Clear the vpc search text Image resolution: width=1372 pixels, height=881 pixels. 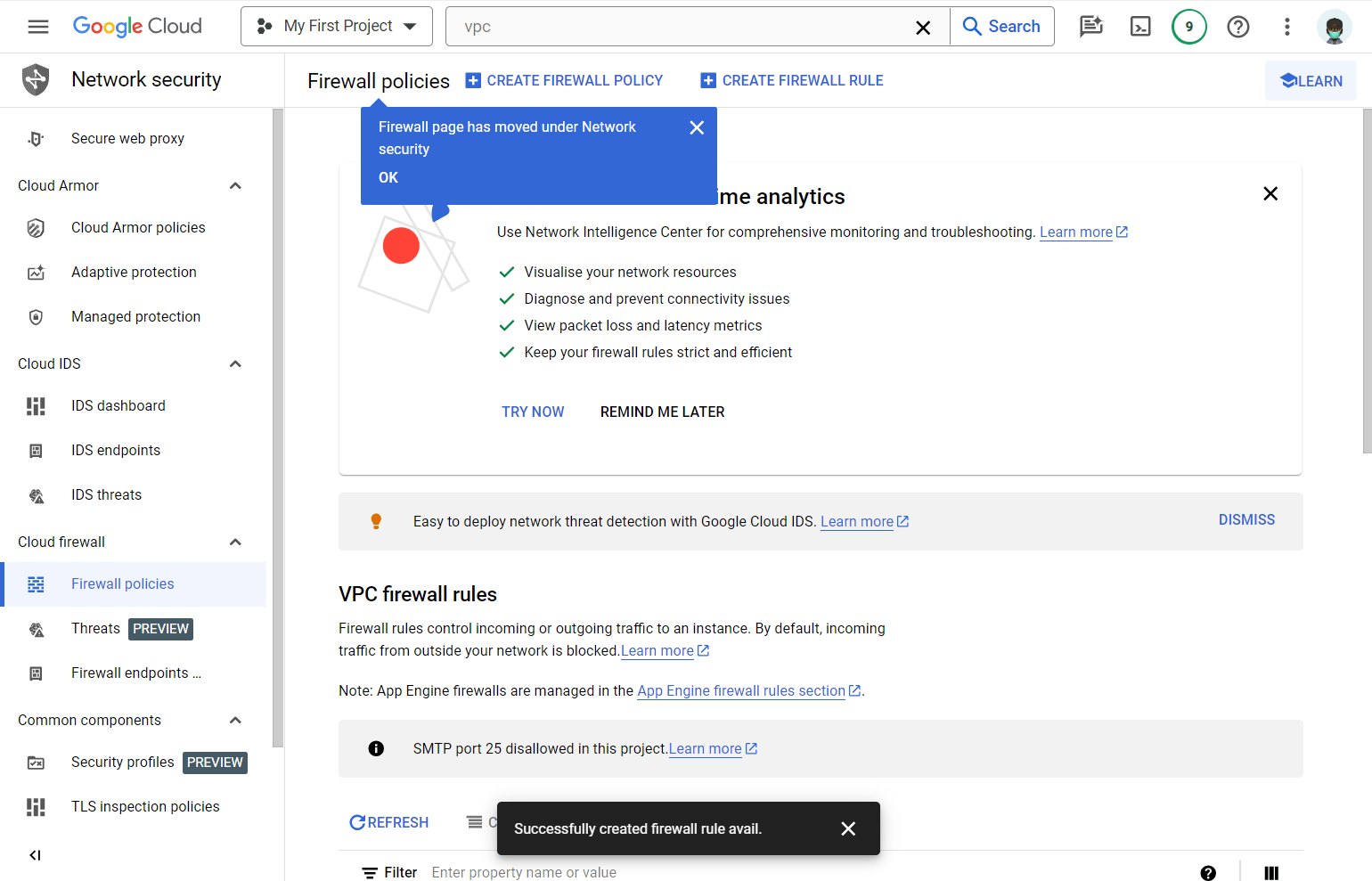pos(923,28)
